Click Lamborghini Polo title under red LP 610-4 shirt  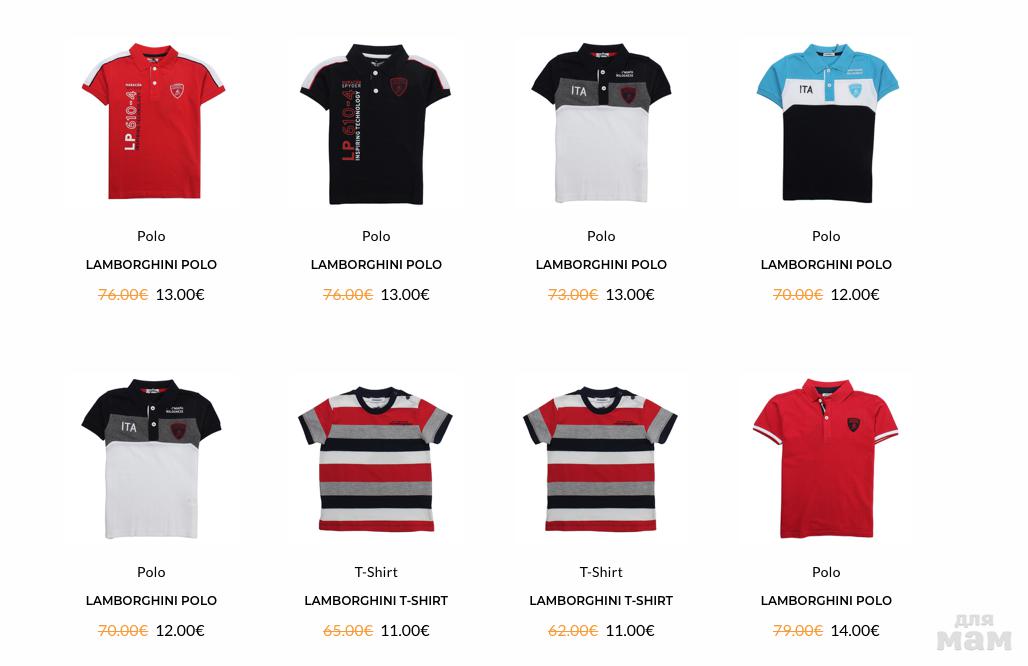tap(151, 265)
